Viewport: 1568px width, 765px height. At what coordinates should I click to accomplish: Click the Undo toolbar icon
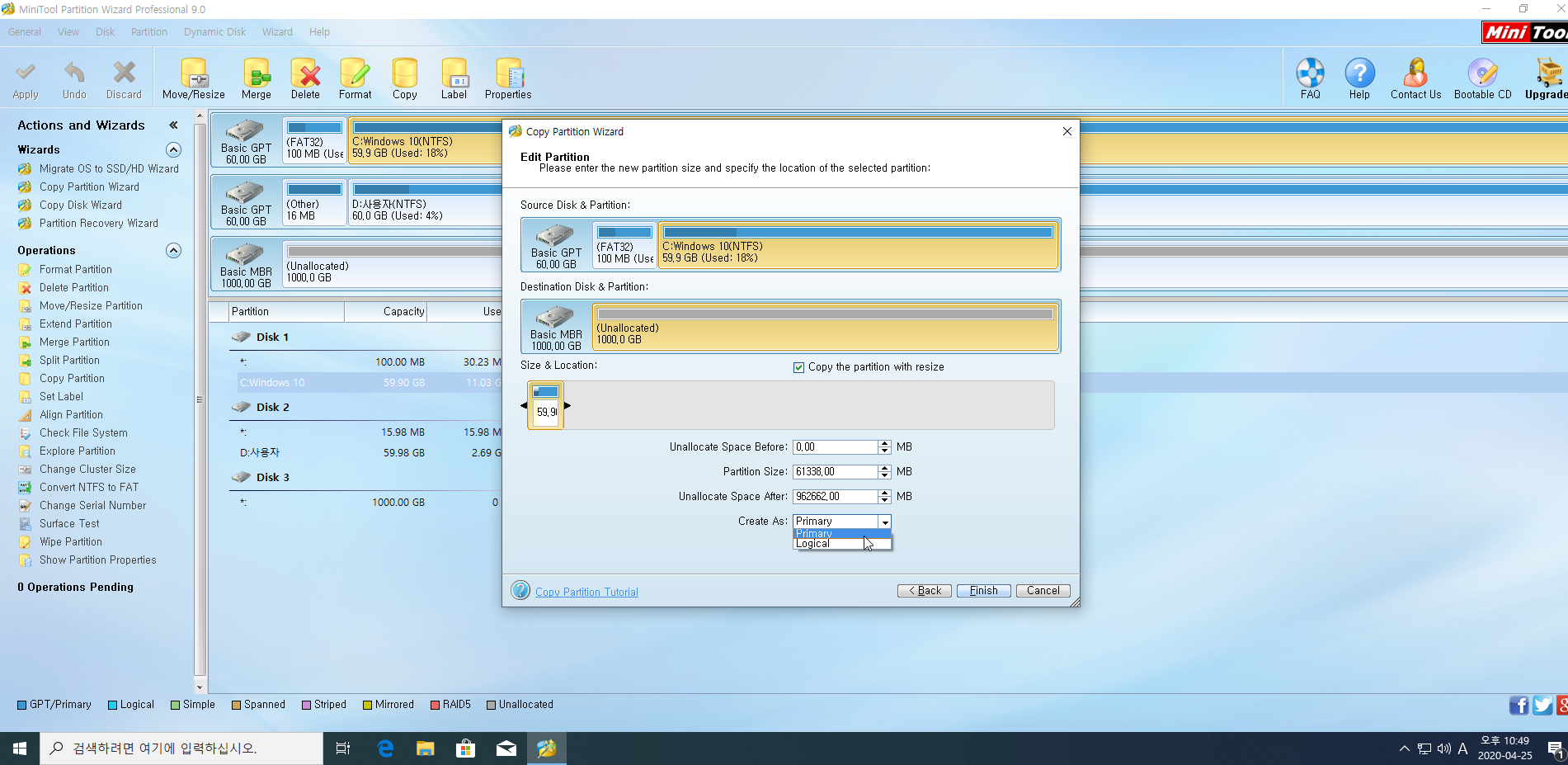click(74, 79)
